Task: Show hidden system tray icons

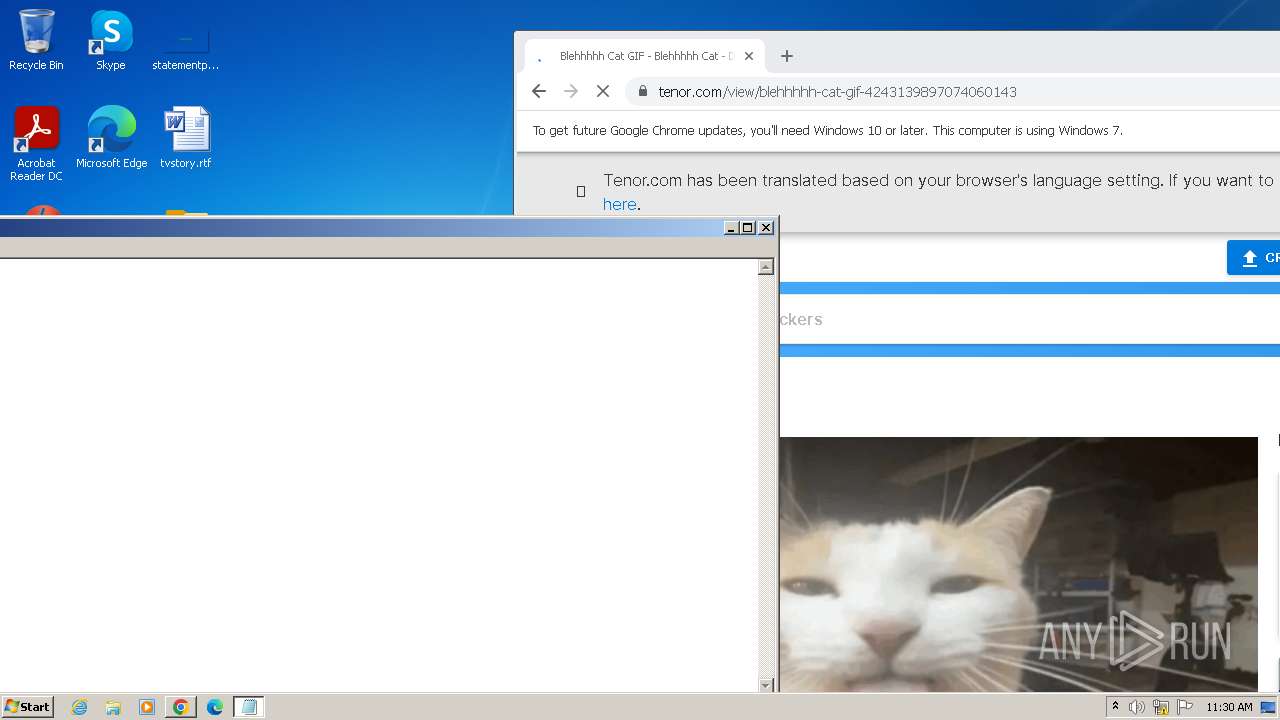Action: [1115, 707]
